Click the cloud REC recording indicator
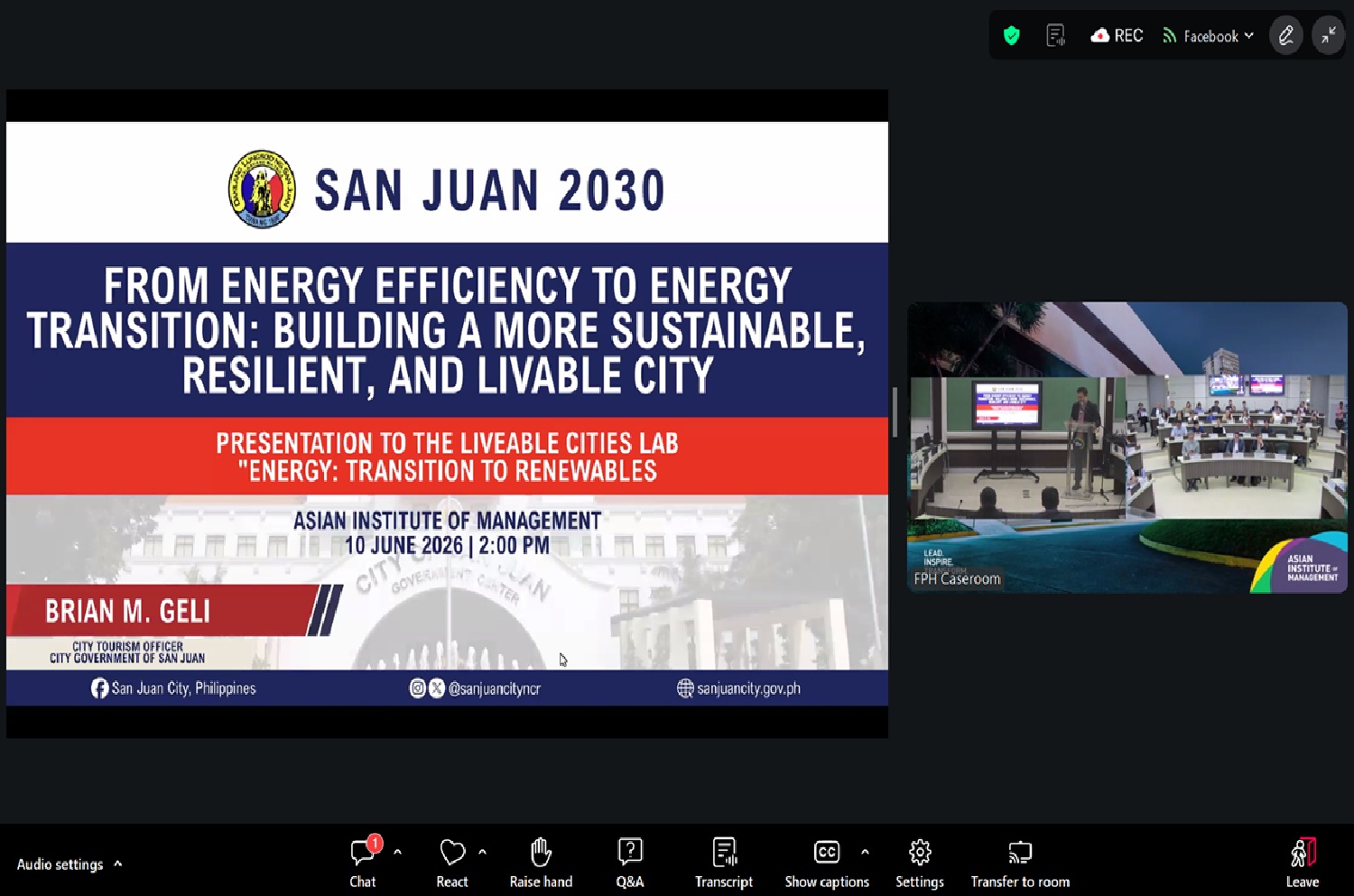This screenshot has width=1354, height=896. coord(1117,36)
